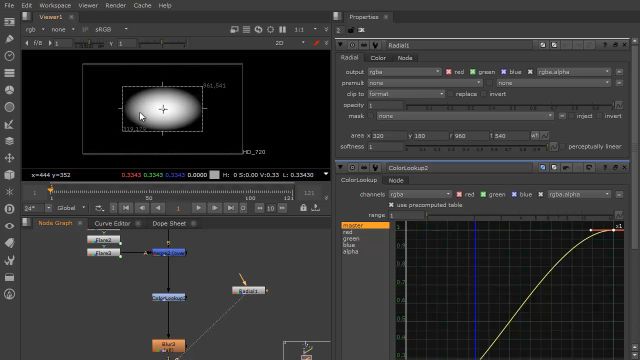Open the Metadata tag icon

pyautogui.click(x=9, y=243)
